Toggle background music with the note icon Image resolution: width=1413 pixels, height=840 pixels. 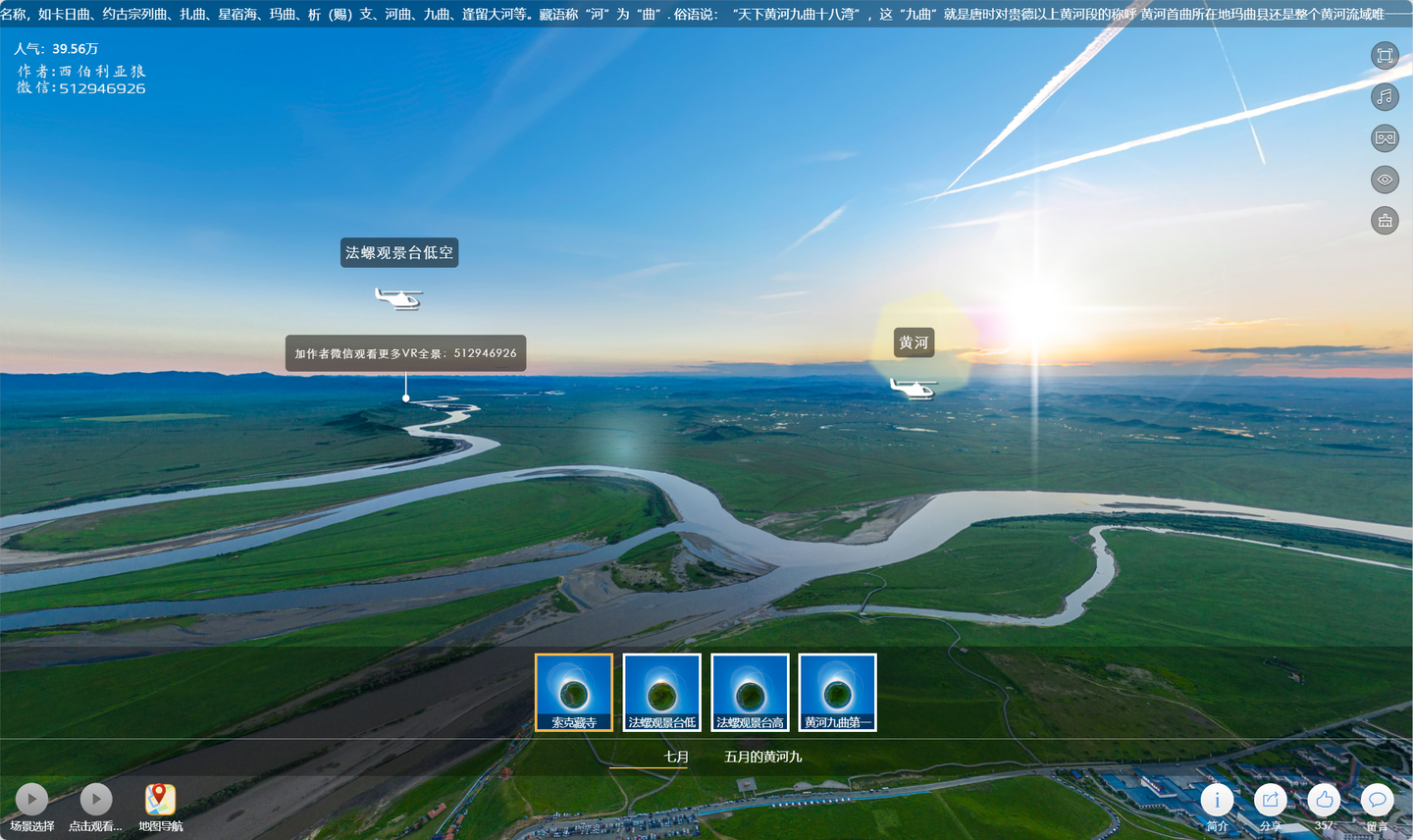(1385, 96)
